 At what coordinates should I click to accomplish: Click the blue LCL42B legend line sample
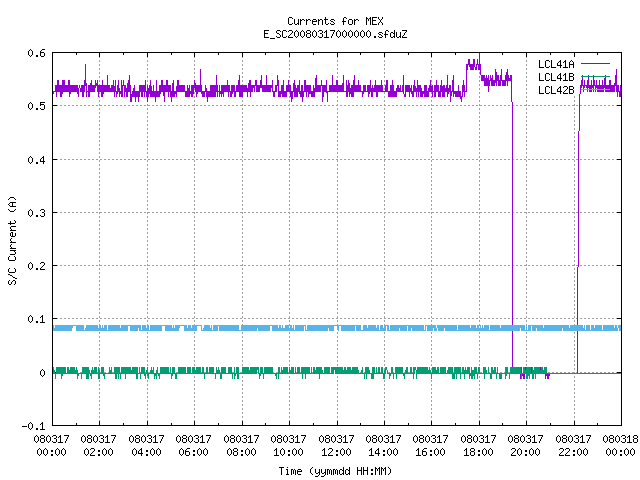click(595, 89)
